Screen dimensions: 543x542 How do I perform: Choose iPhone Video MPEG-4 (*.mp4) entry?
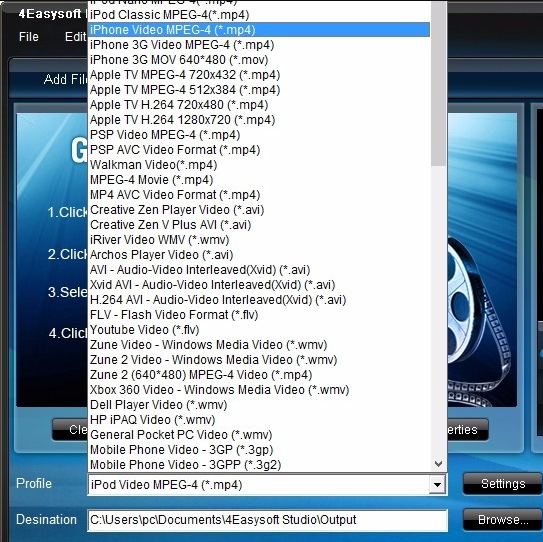(x=259, y=30)
